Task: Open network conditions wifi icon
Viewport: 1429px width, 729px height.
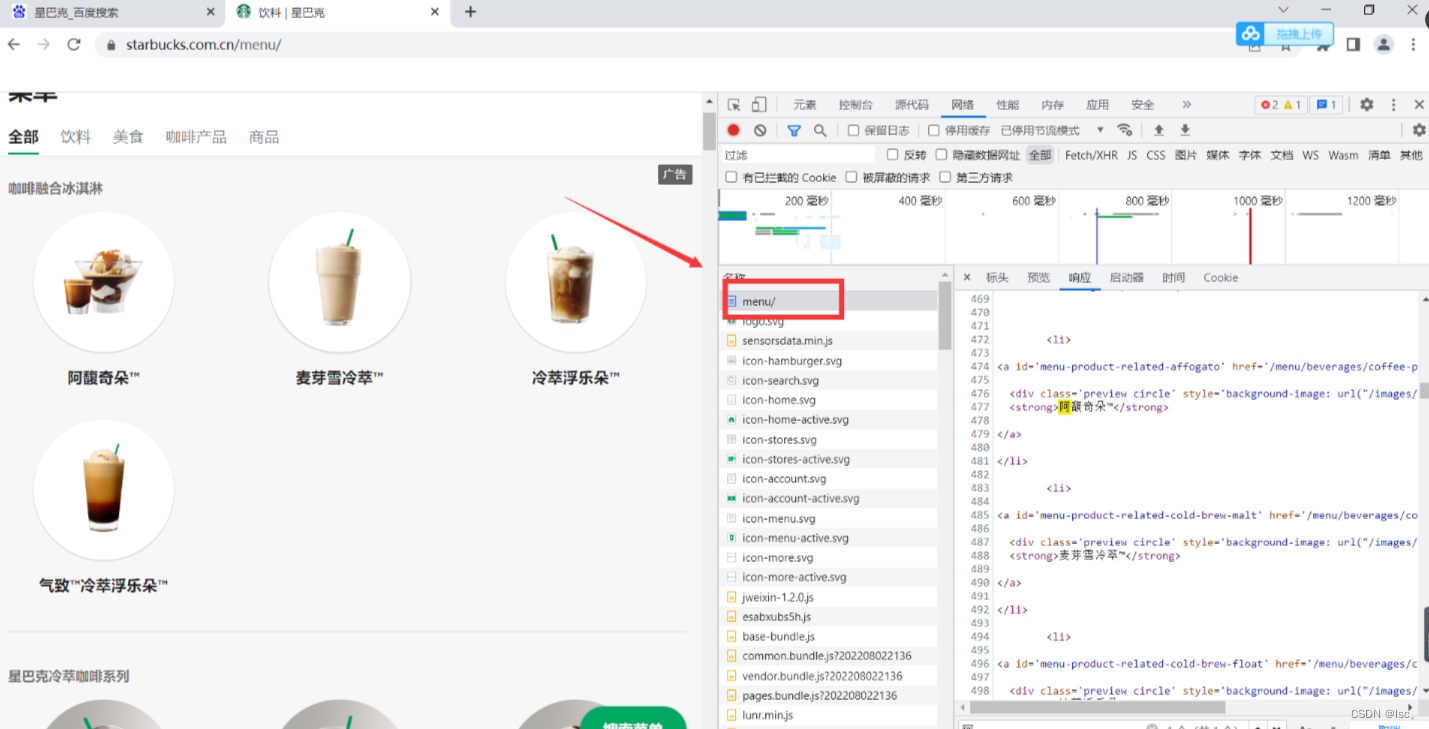Action: [x=1125, y=130]
